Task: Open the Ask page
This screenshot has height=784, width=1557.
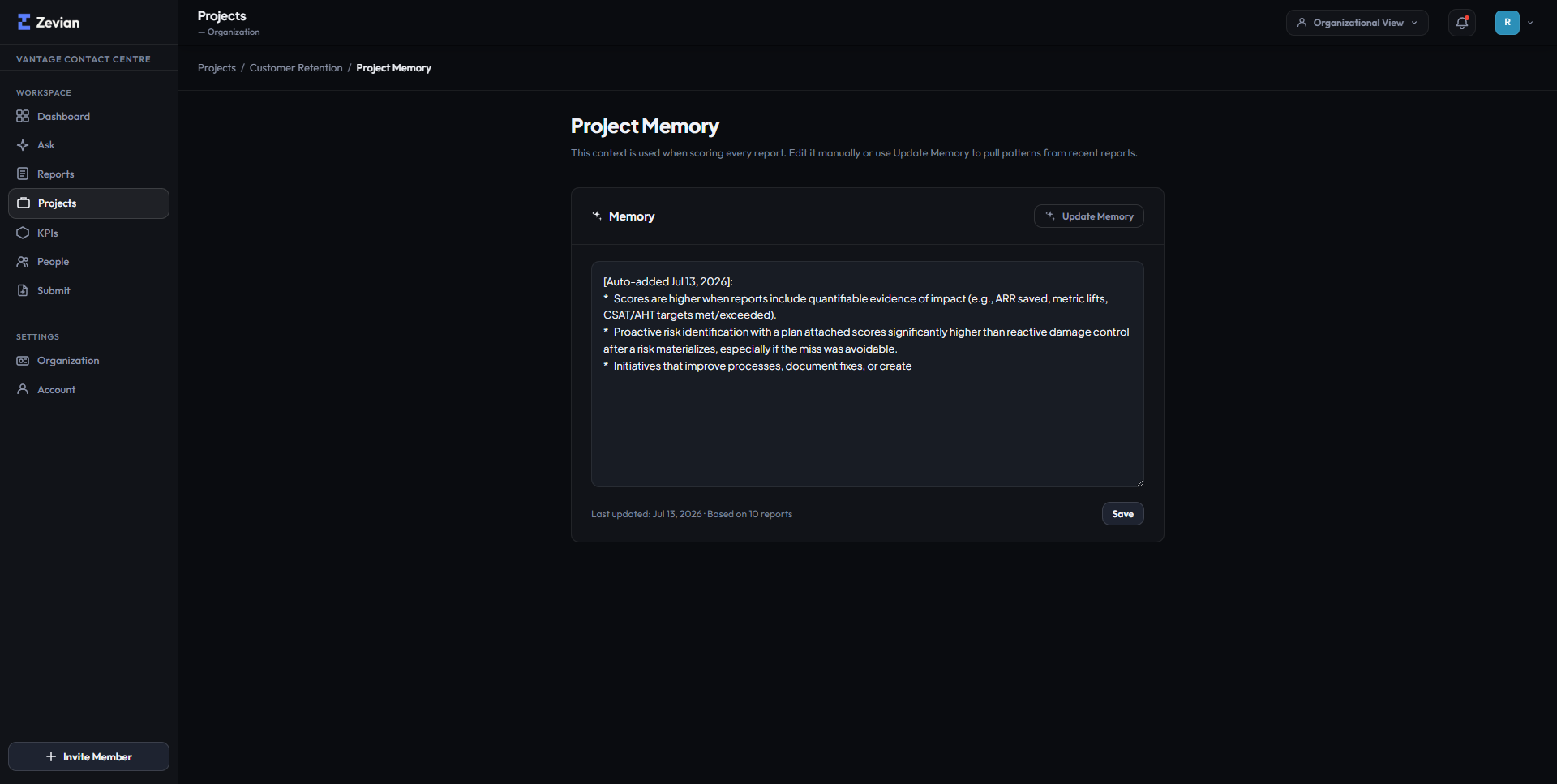Action: pos(88,145)
